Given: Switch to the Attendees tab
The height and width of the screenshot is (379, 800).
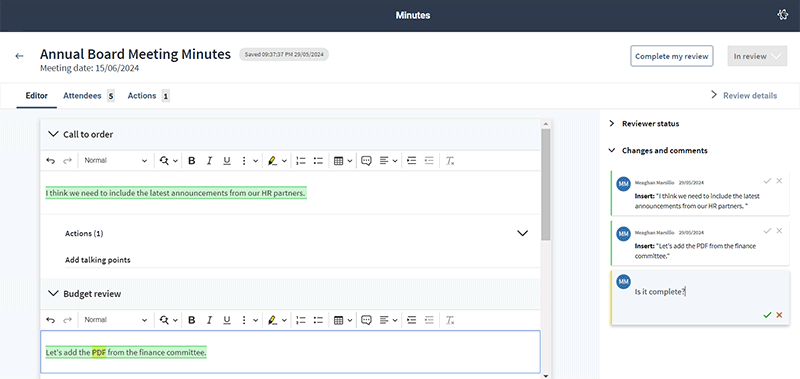Looking at the screenshot, I should pos(82,95).
